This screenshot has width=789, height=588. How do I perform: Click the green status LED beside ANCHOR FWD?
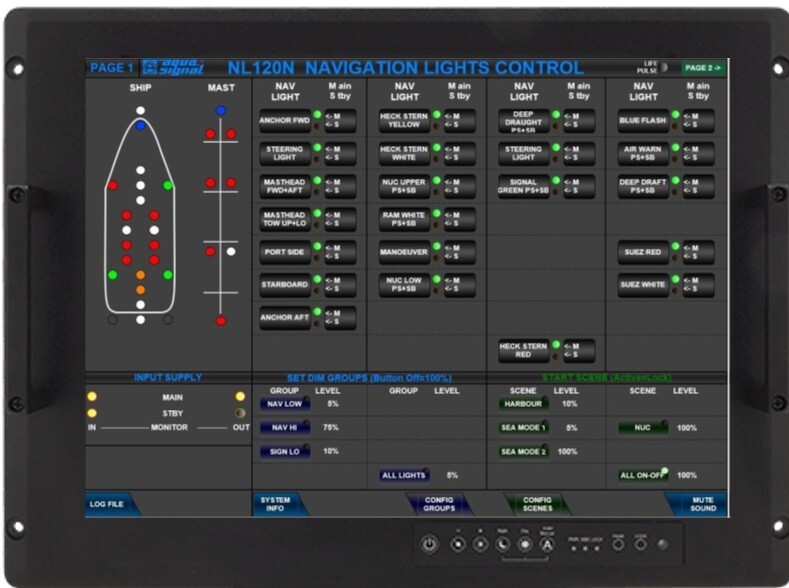[317, 115]
